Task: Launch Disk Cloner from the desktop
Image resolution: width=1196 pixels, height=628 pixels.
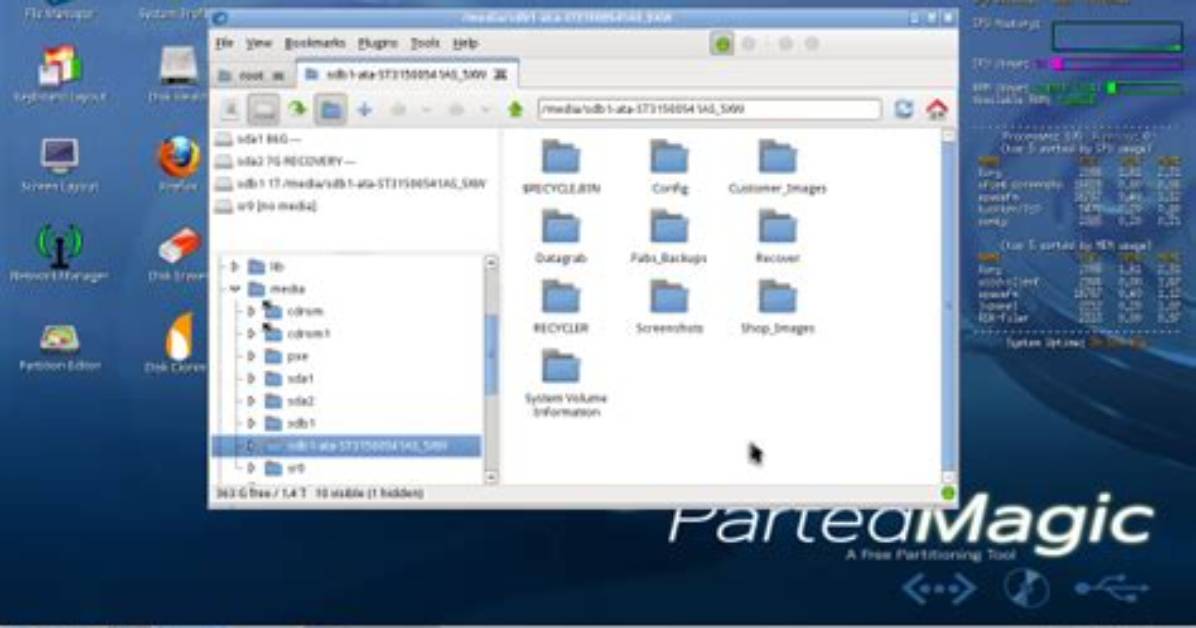Action: pyautogui.click(x=178, y=345)
